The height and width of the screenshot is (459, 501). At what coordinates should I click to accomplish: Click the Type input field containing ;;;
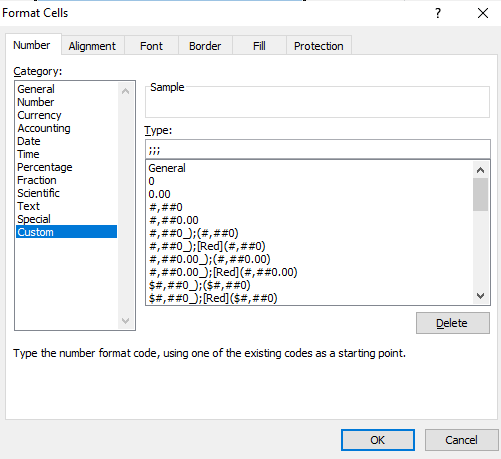coord(318,149)
